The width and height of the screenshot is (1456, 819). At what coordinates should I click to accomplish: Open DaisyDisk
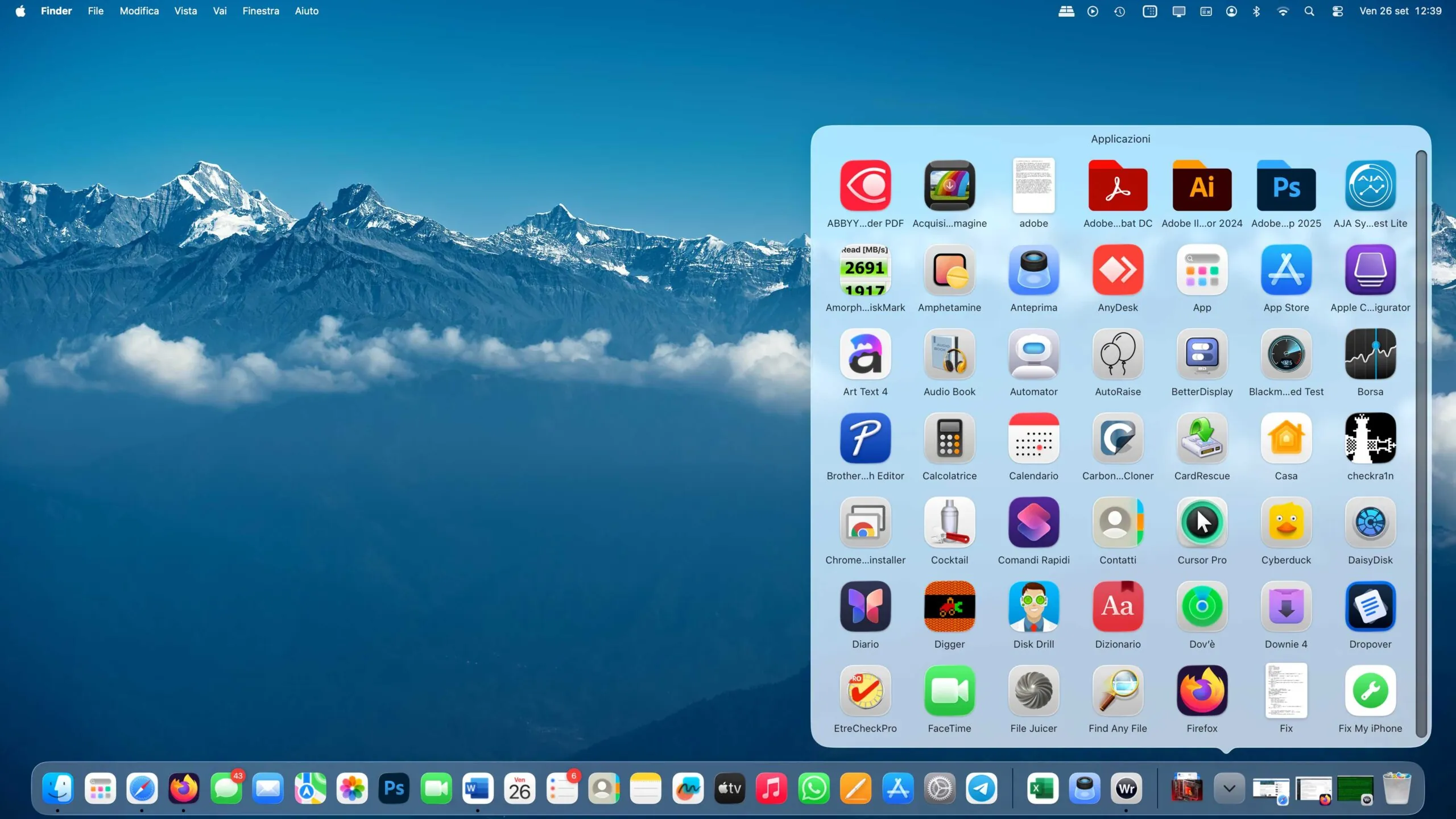click(x=1370, y=522)
